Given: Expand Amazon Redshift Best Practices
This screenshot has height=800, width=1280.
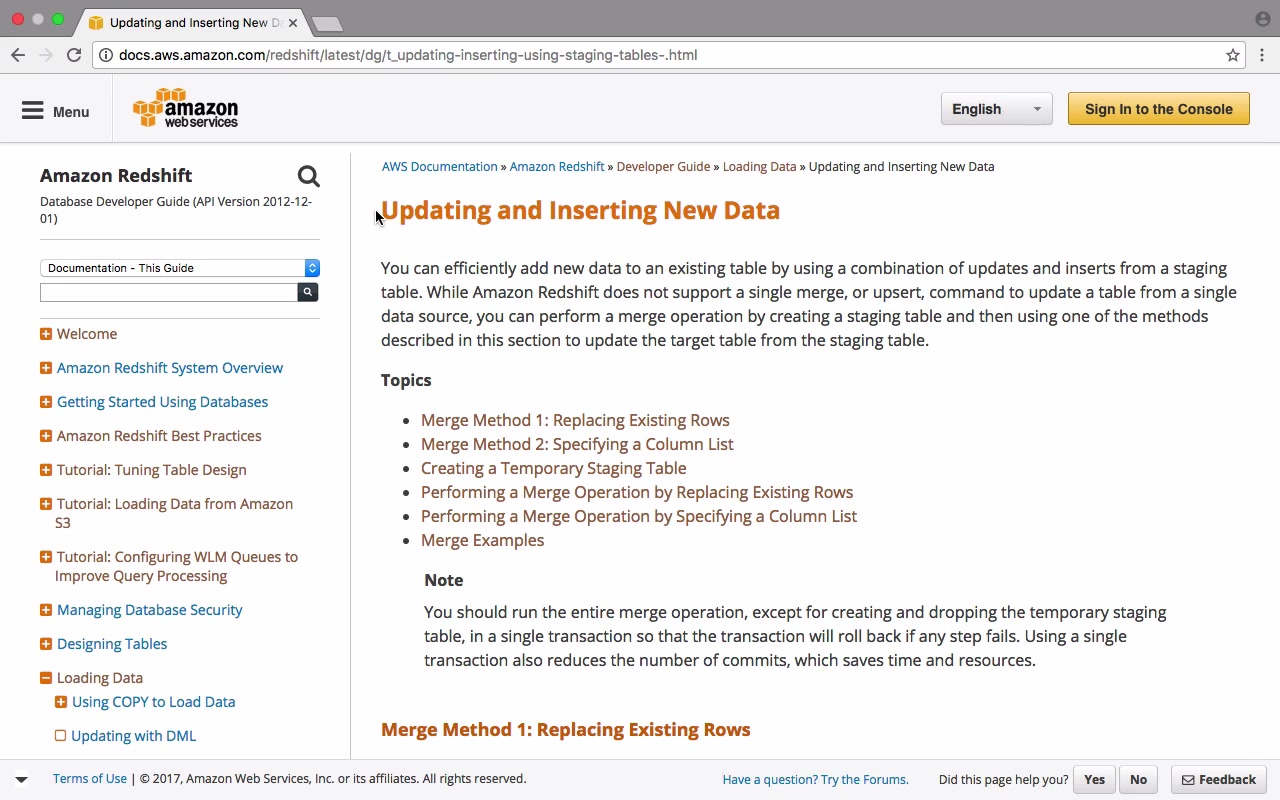Looking at the screenshot, I should coord(46,436).
